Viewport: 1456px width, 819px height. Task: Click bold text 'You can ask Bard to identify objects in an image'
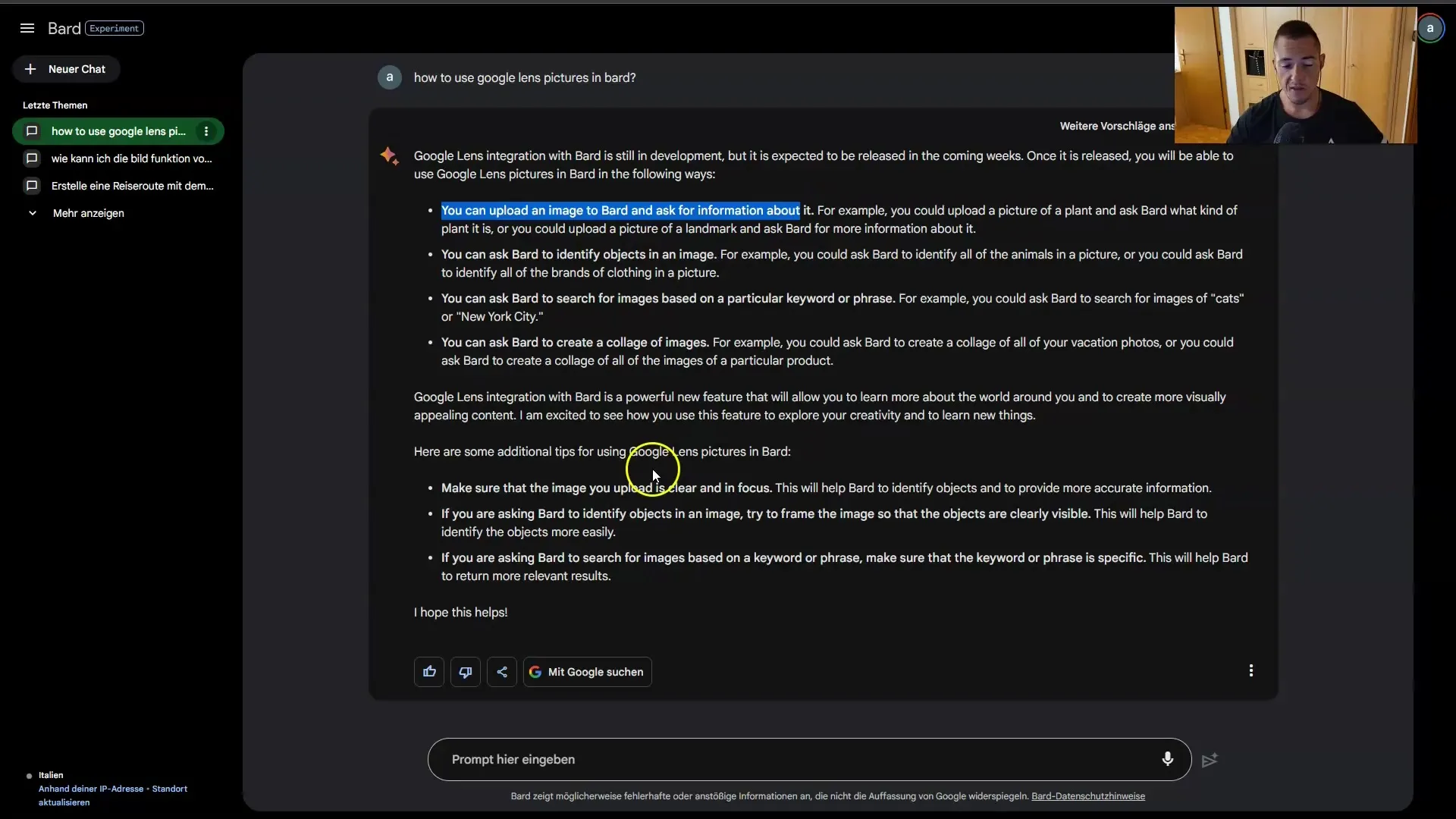[579, 255]
